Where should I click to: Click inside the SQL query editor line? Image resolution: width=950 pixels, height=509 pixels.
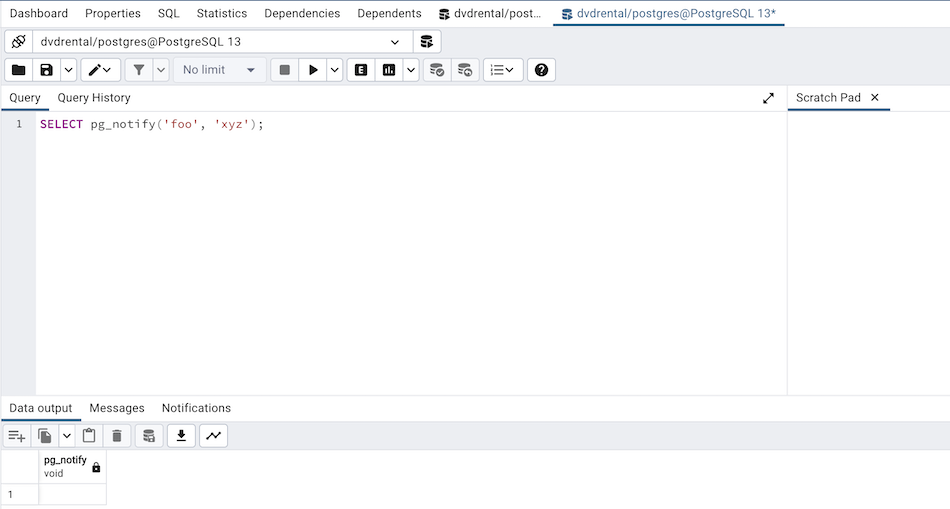(x=400, y=125)
